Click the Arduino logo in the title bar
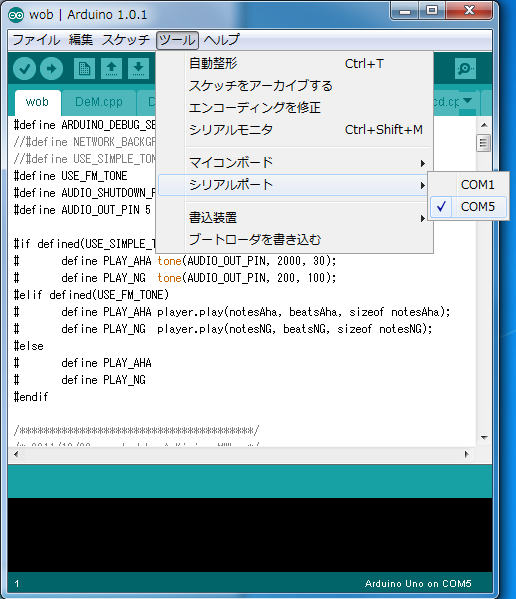516x599 pixels. point(16,15)
